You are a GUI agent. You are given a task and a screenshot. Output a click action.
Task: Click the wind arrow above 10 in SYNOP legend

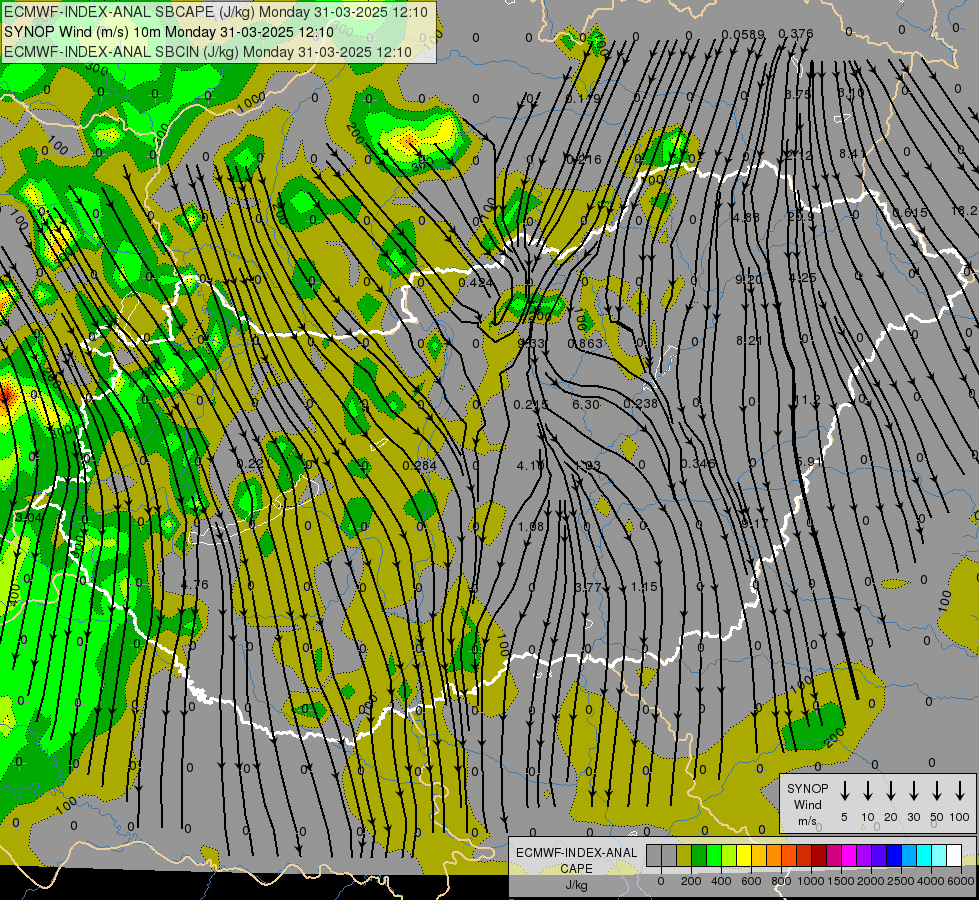click(x=868, y=791)
